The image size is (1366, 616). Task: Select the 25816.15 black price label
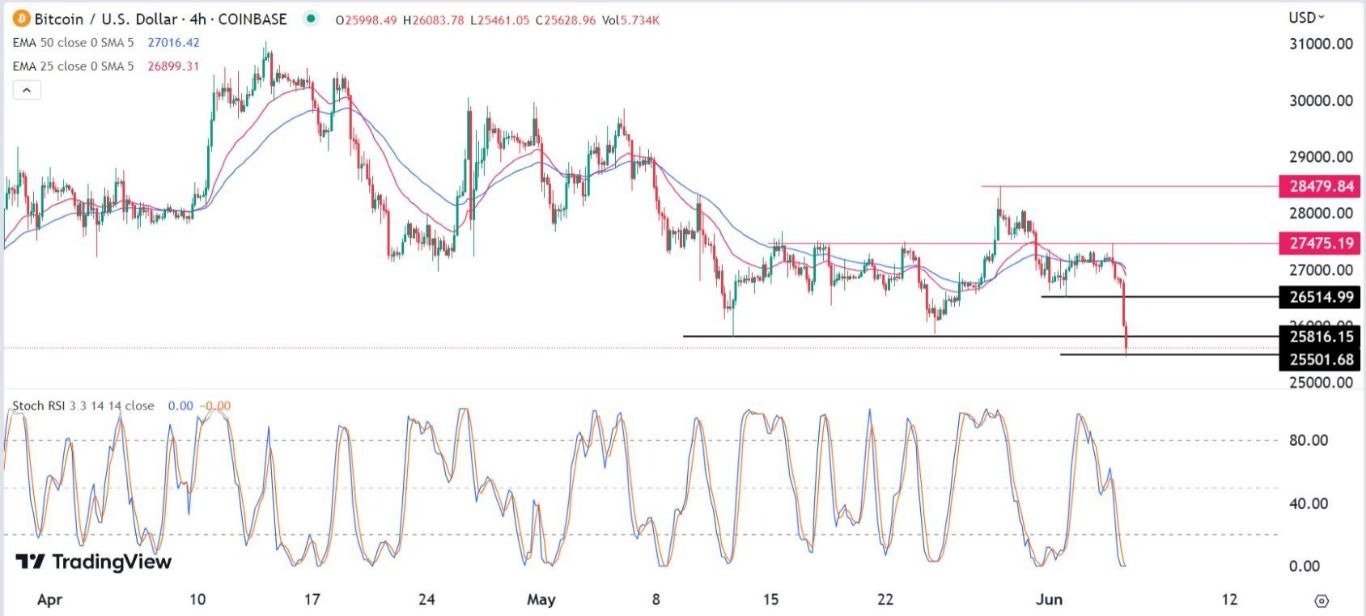pos(1319,337)
